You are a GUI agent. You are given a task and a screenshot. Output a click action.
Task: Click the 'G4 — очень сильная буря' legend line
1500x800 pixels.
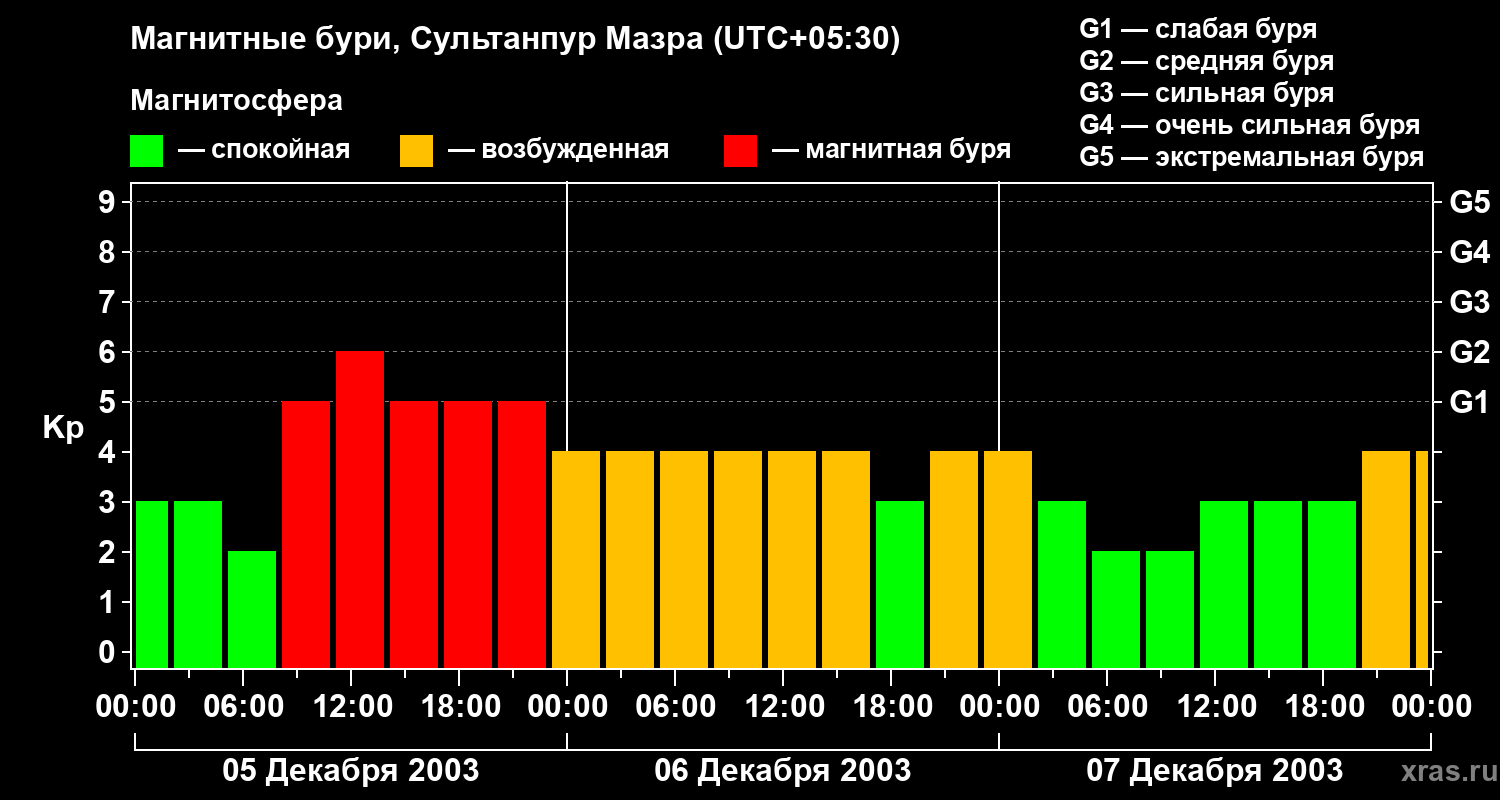point(1250,125)
